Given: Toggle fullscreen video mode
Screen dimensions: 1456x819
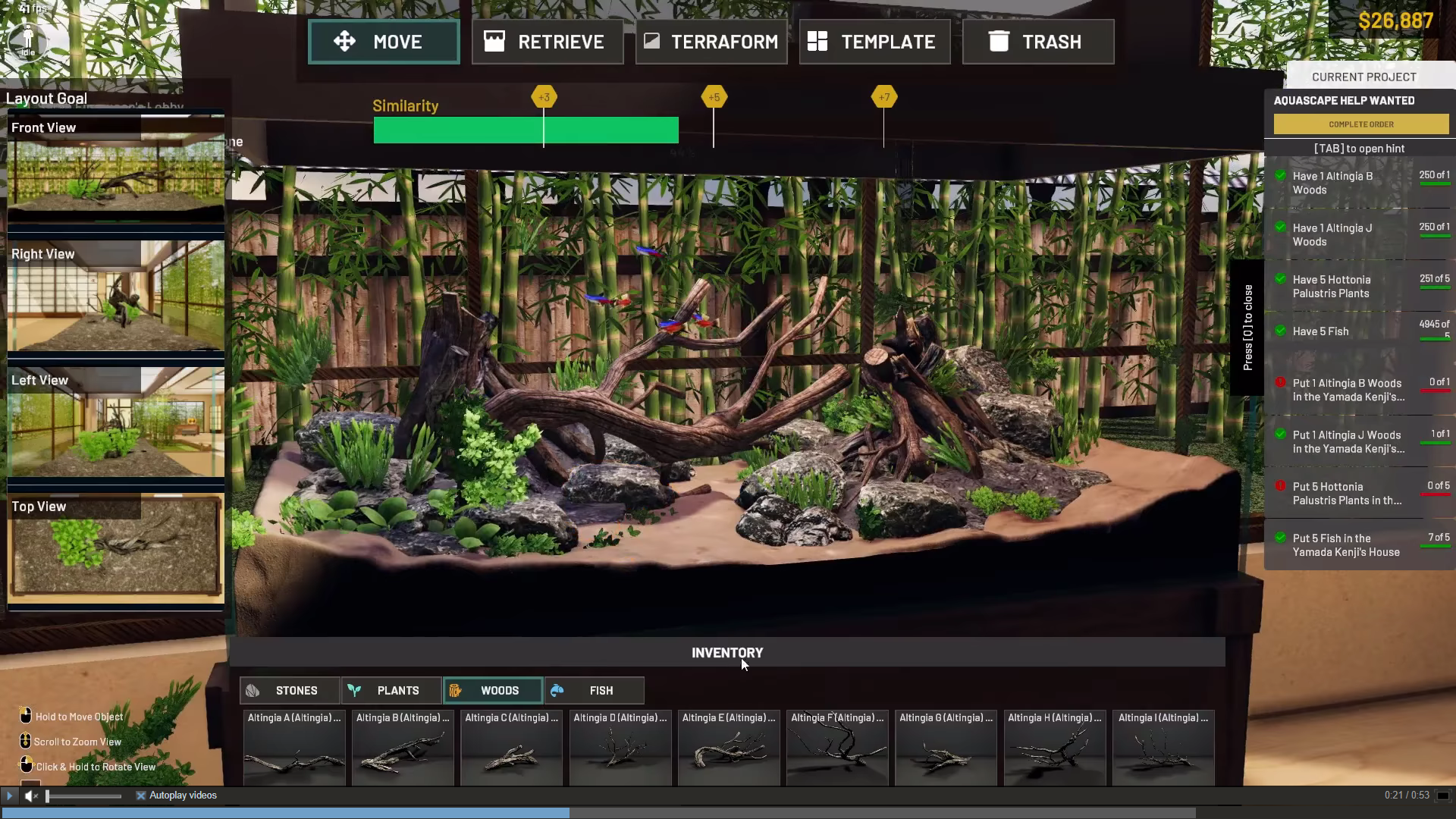Looking at the screenshot, I should pos(1443,795).
